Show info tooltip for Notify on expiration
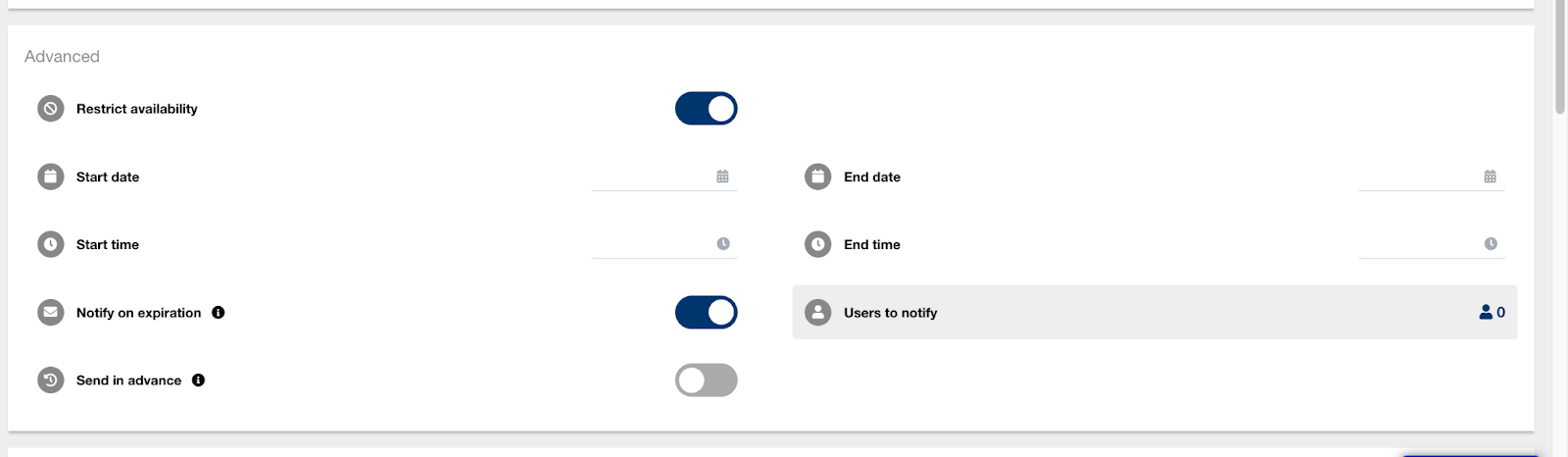The width and height of the screenshot is (1568, 457). click(x=219, y=313)
